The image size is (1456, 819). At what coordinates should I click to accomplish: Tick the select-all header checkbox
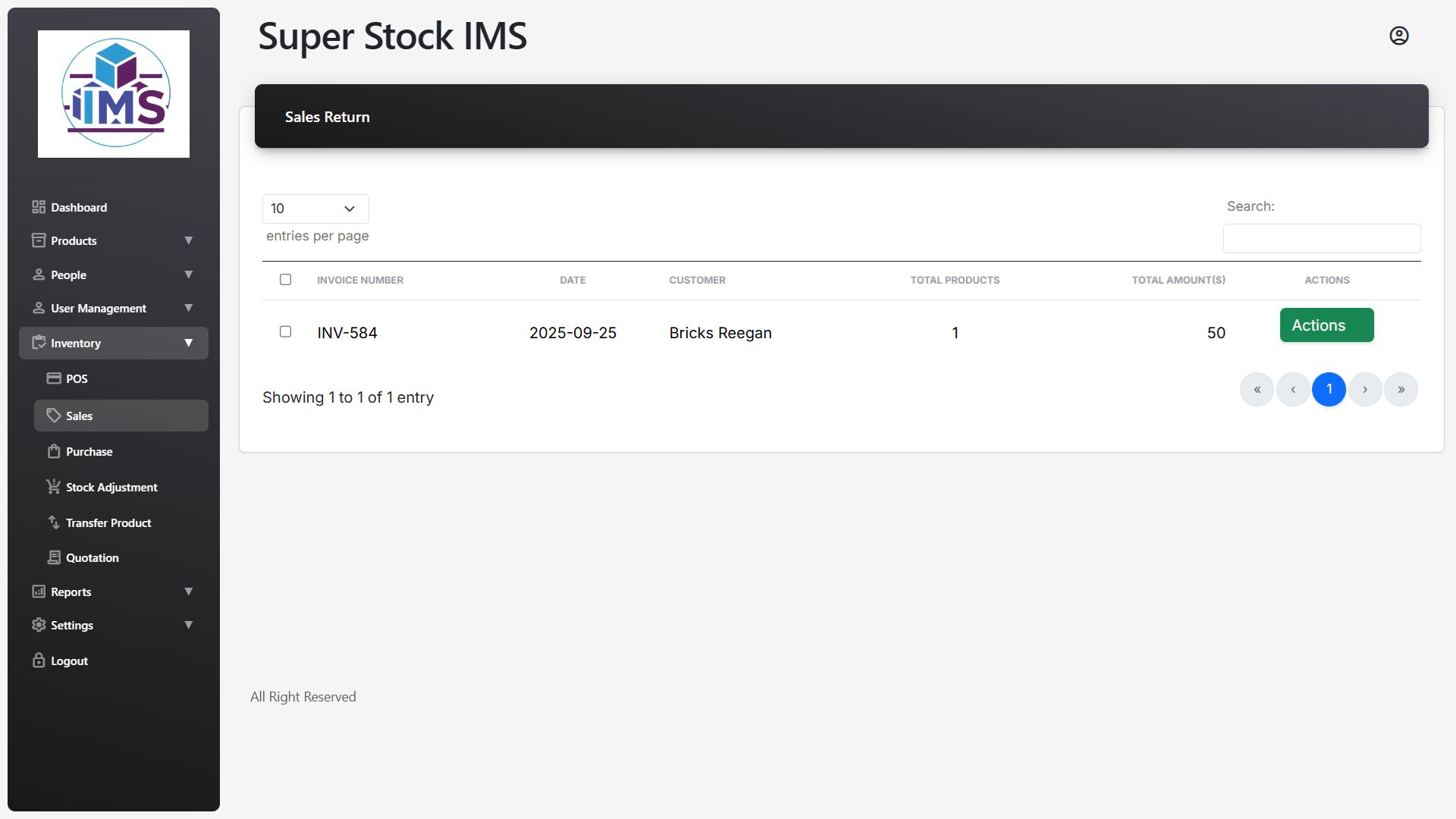coord(285,280)
